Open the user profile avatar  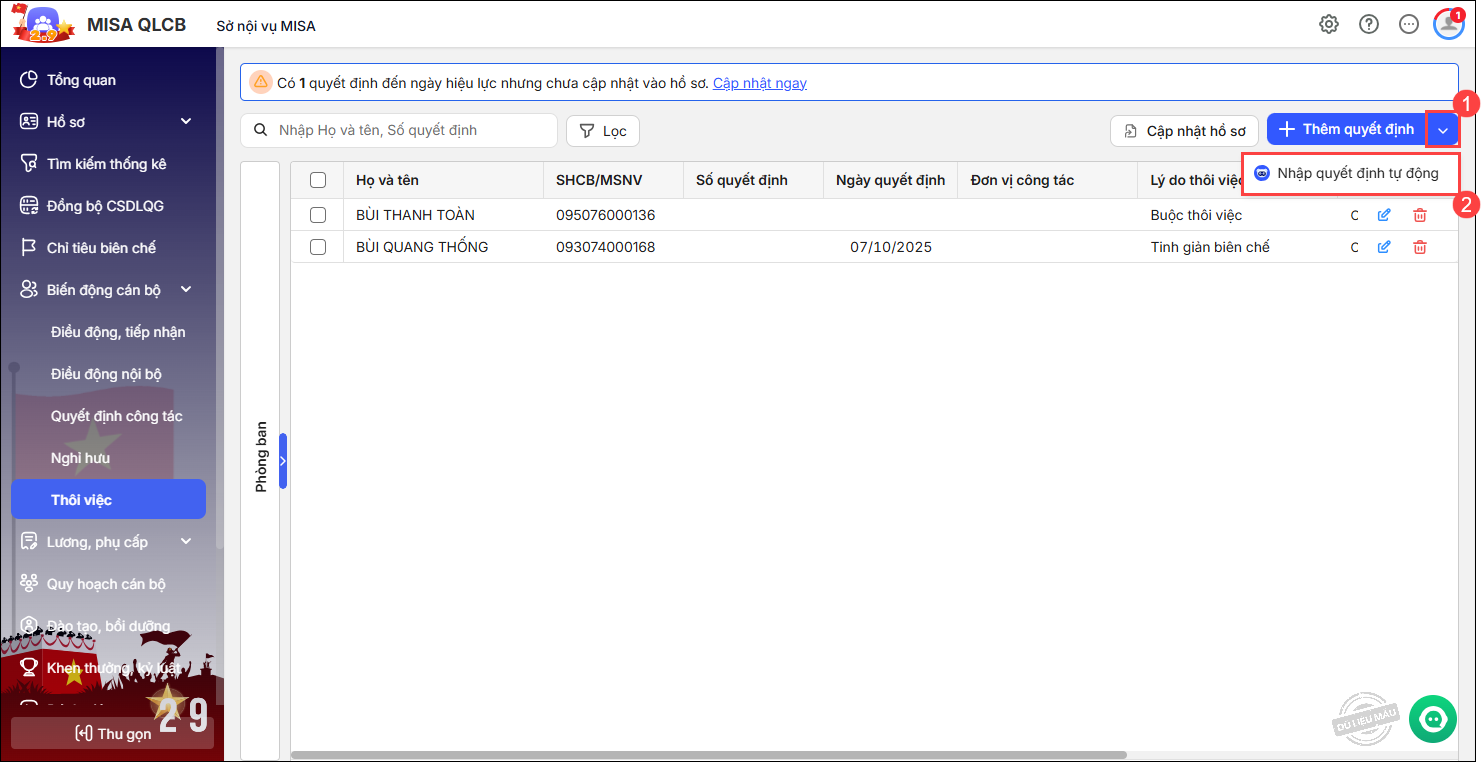(x=1447, y=25)
